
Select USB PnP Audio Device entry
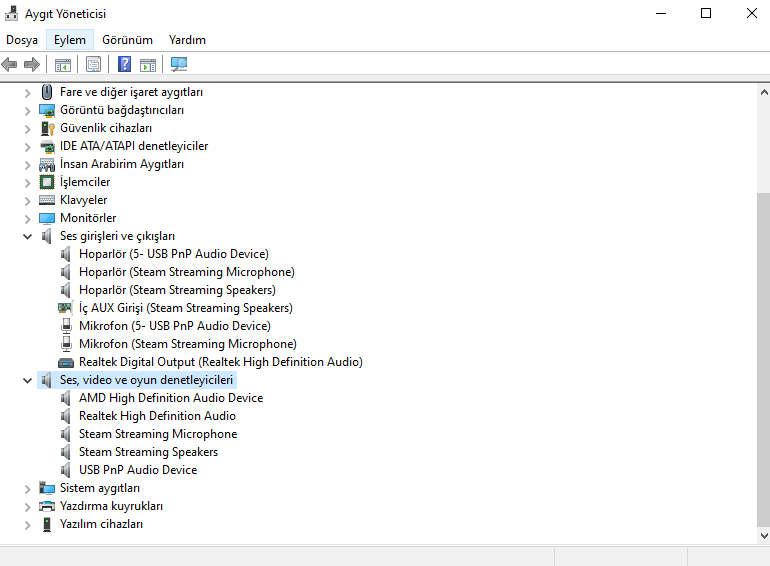coord(138,470)
